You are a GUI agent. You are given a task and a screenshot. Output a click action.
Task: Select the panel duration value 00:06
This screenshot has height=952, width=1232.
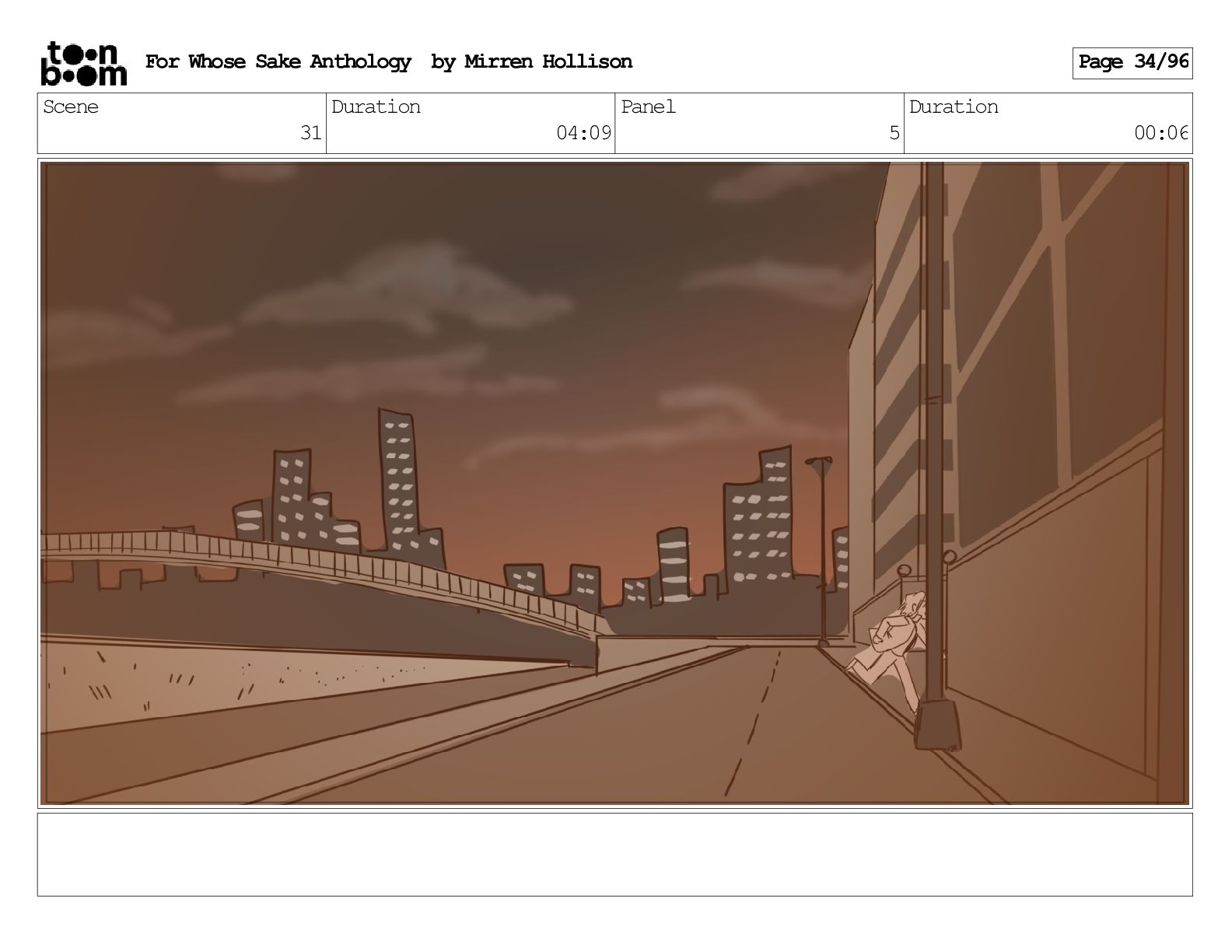tap(1161, 133)
